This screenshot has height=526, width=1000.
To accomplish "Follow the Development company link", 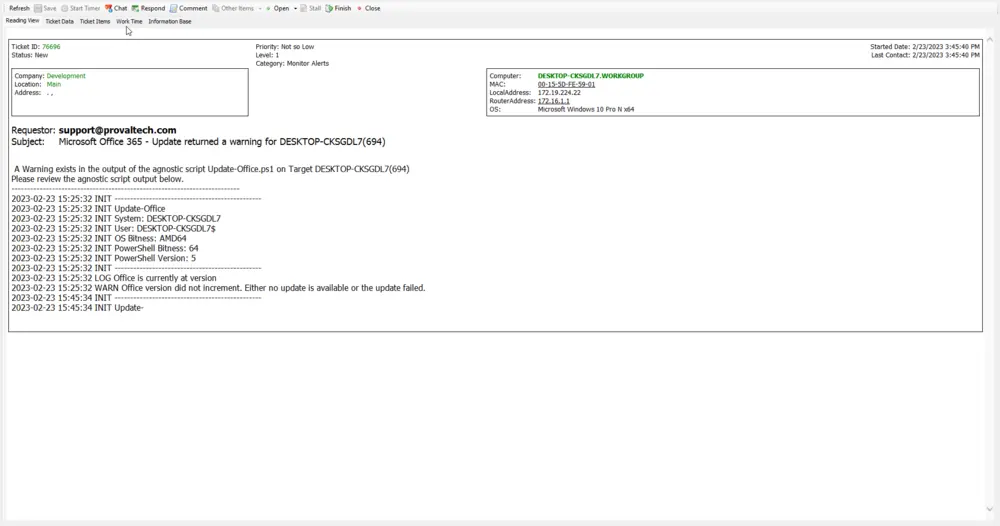I will pos(66,76).
